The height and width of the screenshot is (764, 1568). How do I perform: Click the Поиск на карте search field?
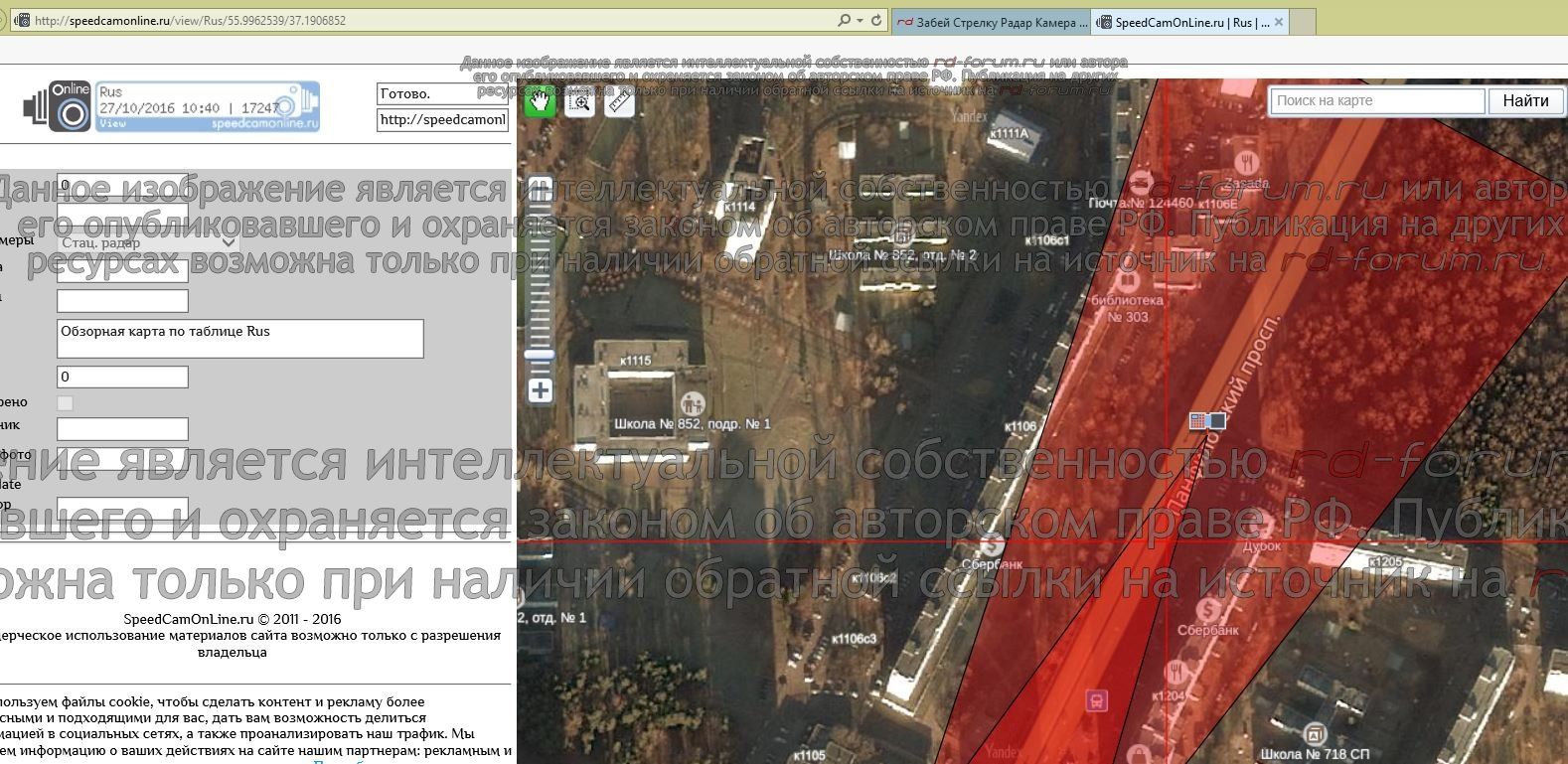1378,100
